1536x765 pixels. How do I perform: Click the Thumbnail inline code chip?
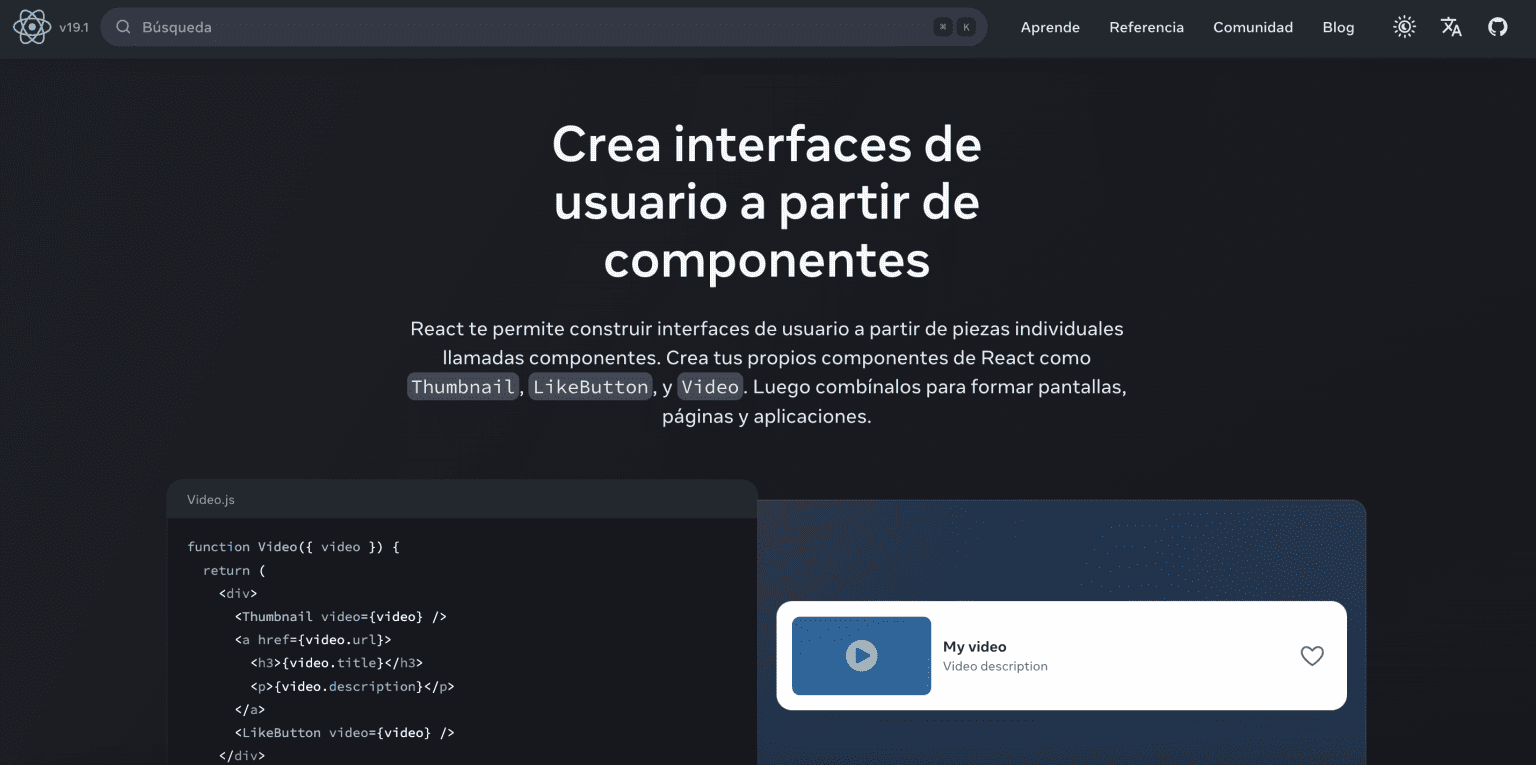click(x=463, y=387)
